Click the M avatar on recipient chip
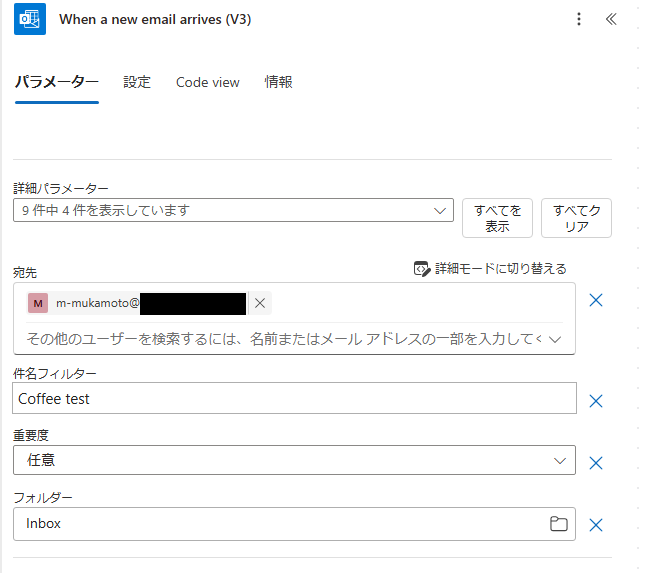The width and height of the screenshot is (650, 573). pyautogui.click(x=38, y=303)
